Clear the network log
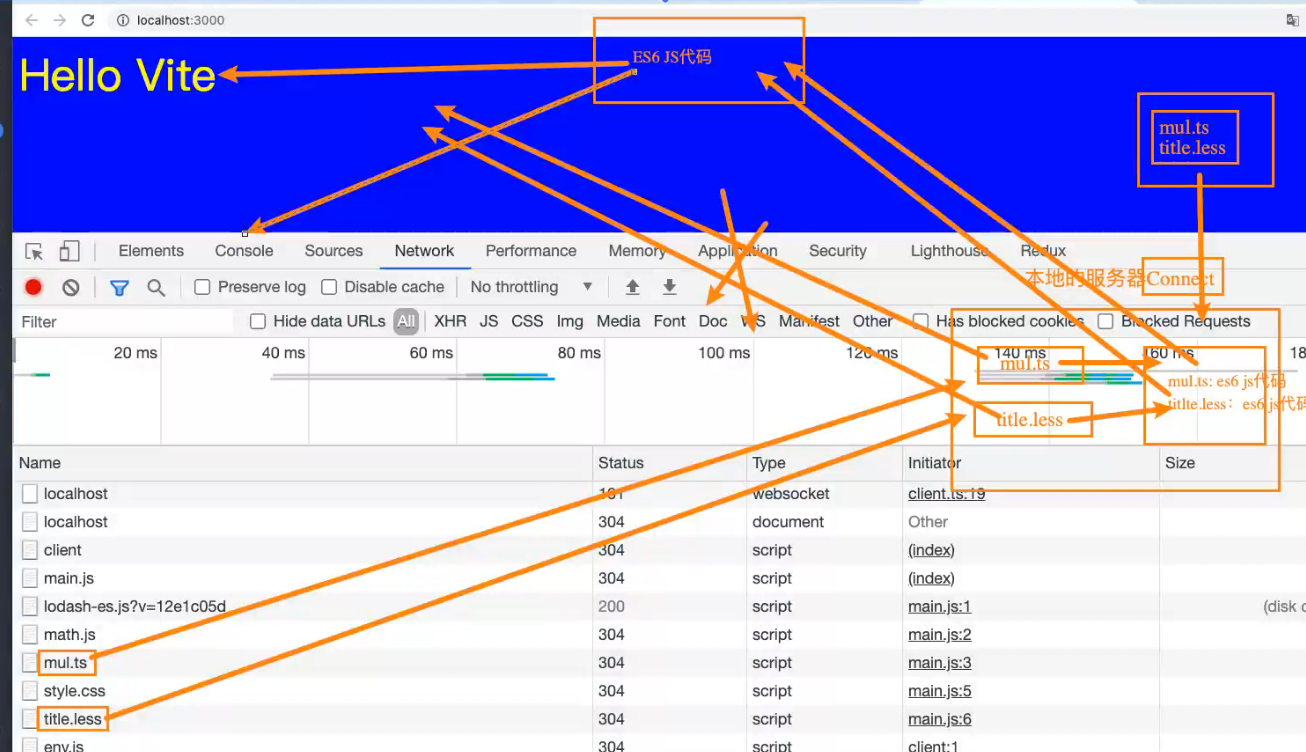Image resolution: width=1306 pixels, height=752 pixels. pyautogui.click(x=70, y=287)
